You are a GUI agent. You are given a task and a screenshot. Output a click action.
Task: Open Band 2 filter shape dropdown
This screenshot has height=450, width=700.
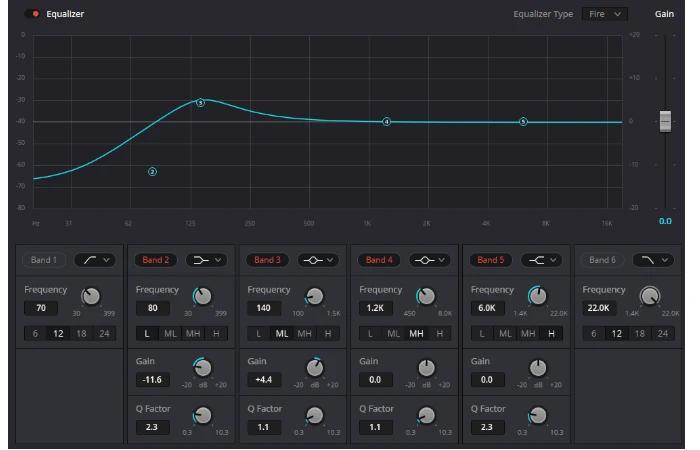207,260
